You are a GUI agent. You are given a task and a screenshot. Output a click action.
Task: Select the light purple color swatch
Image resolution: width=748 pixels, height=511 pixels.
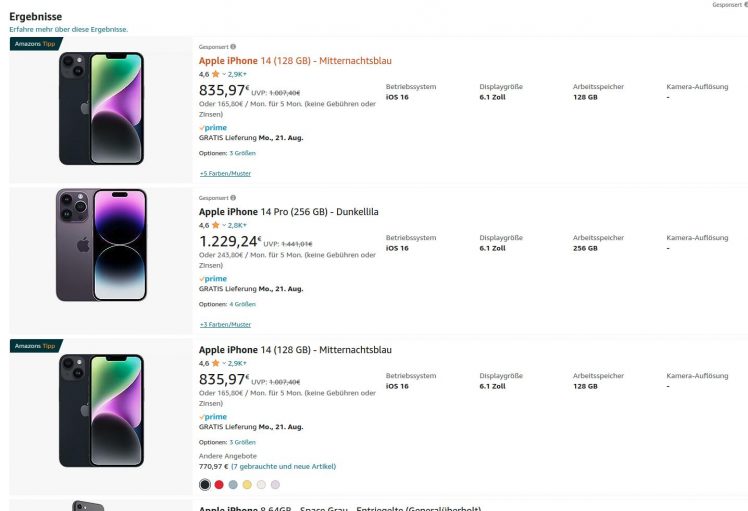point(275,484)
